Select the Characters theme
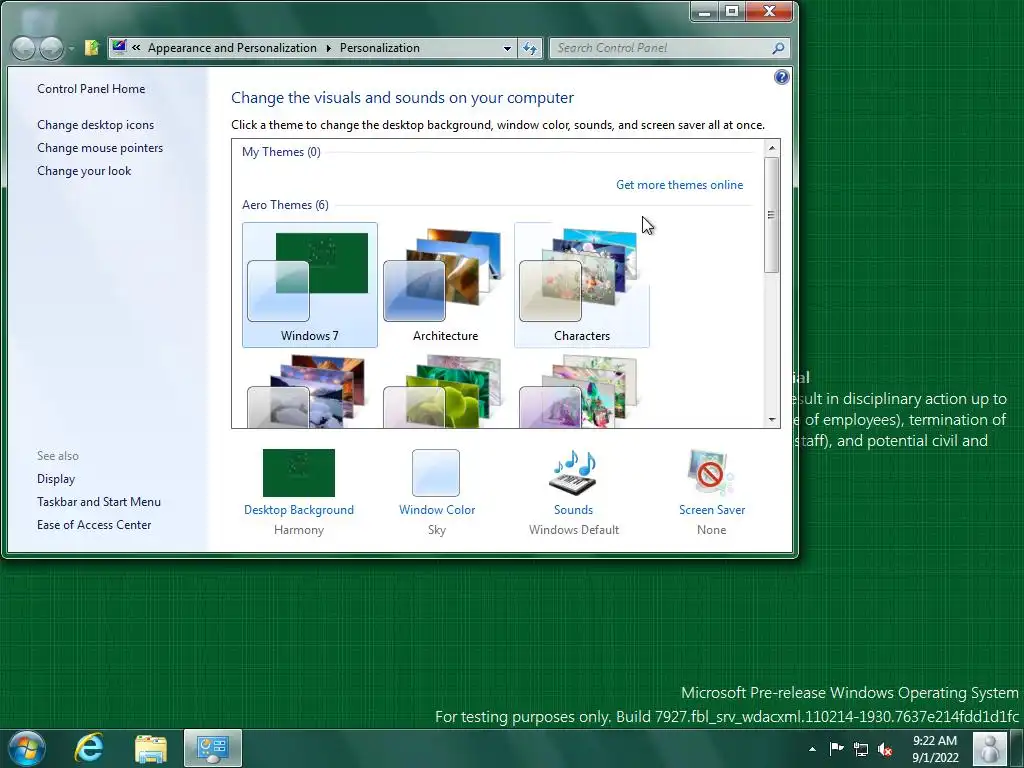Screen dimensions: 1024x768 [581, 285]
